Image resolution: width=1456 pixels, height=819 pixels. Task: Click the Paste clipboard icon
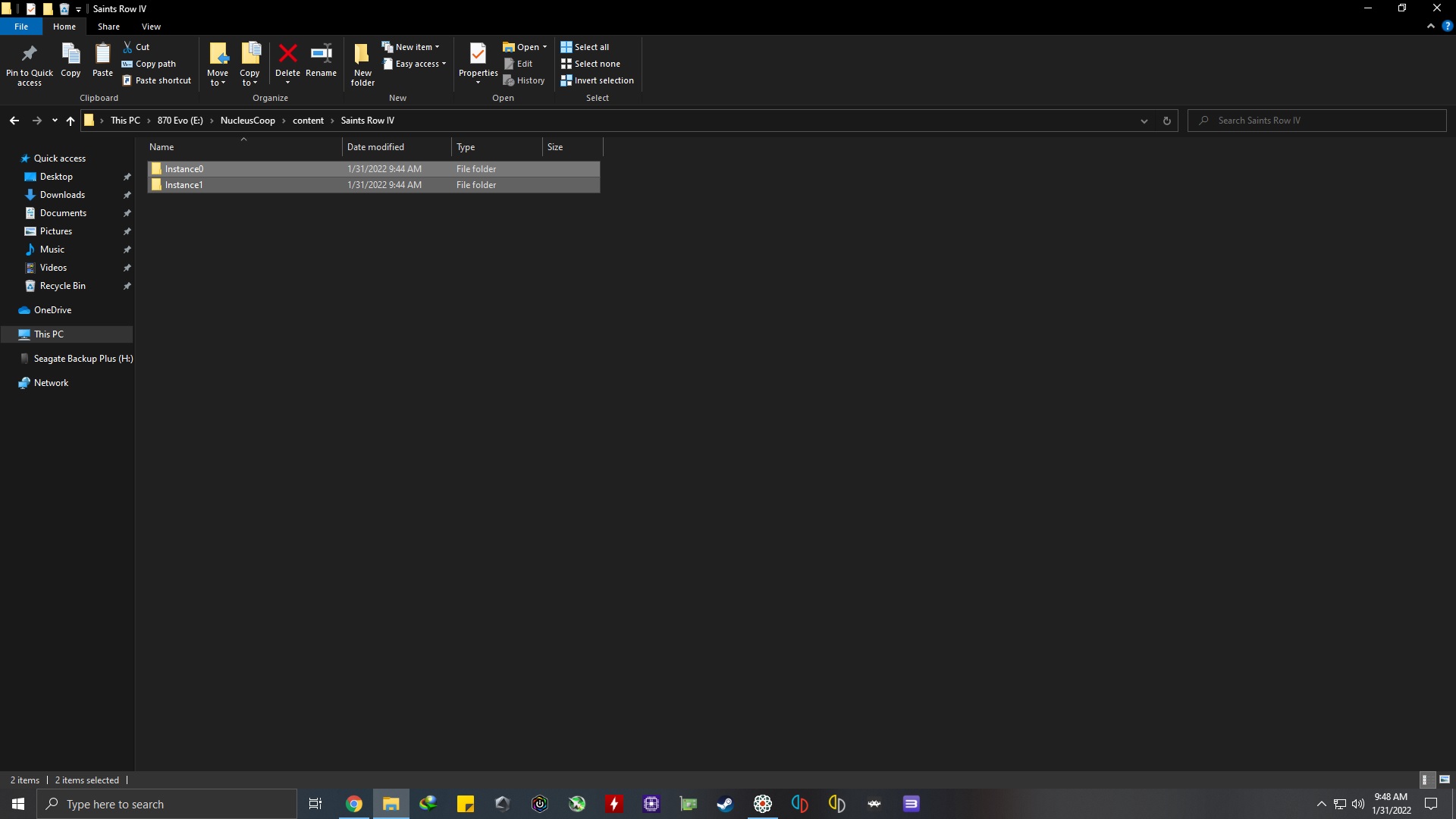pos(102,61)
